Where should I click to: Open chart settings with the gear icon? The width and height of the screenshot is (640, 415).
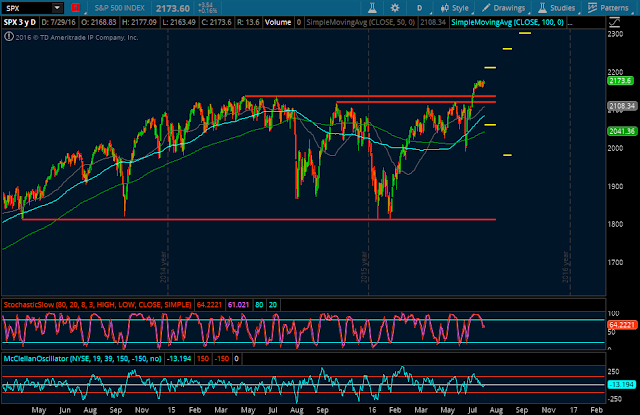395,8
